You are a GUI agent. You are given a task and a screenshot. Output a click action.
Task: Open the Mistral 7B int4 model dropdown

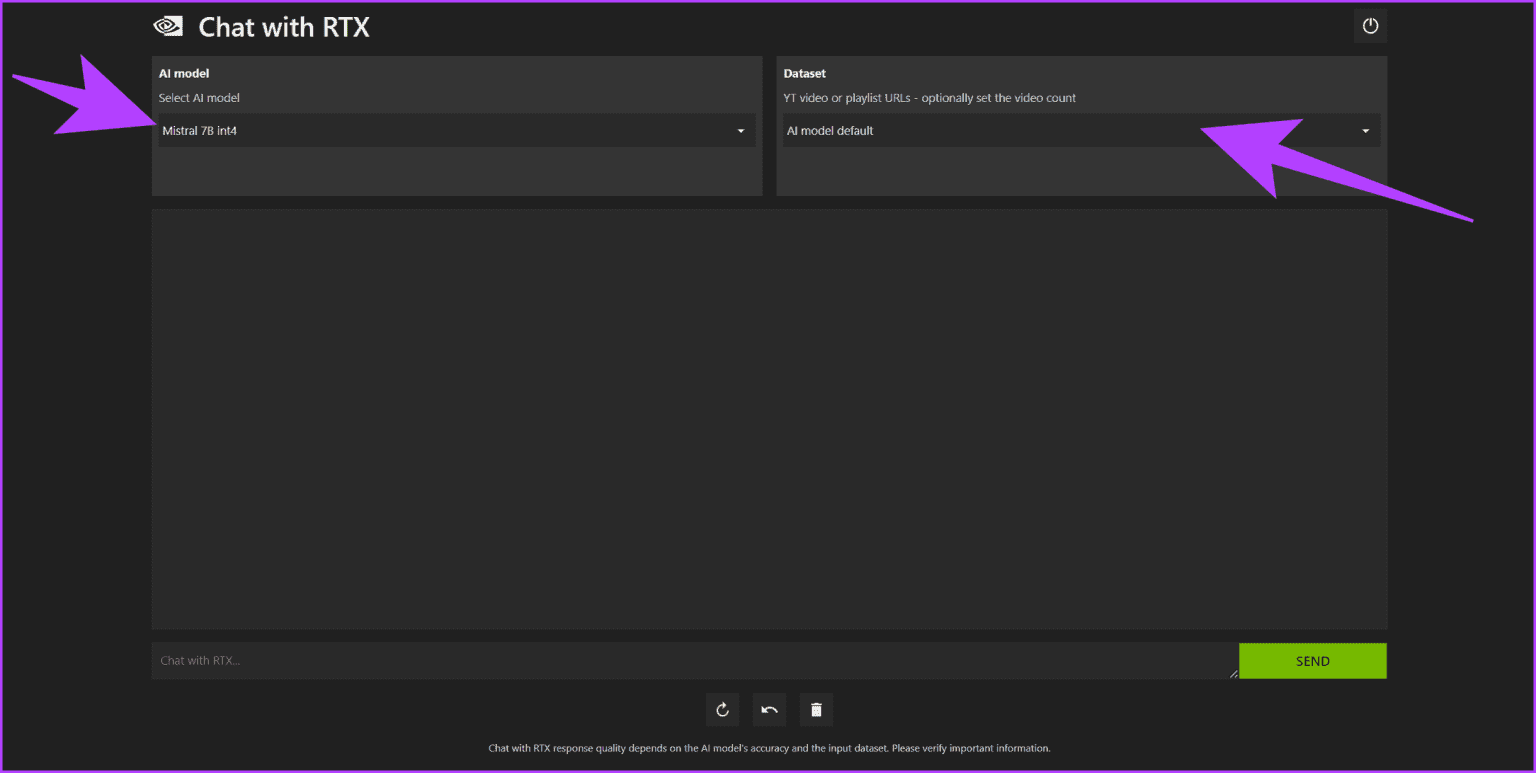pos(455,130)
